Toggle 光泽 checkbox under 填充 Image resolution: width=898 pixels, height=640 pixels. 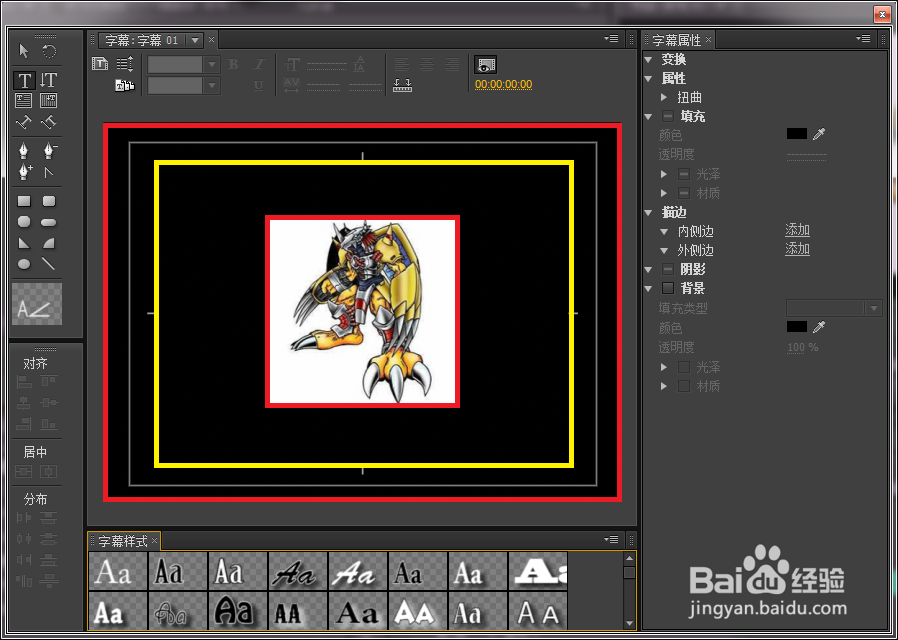[684, 174]
